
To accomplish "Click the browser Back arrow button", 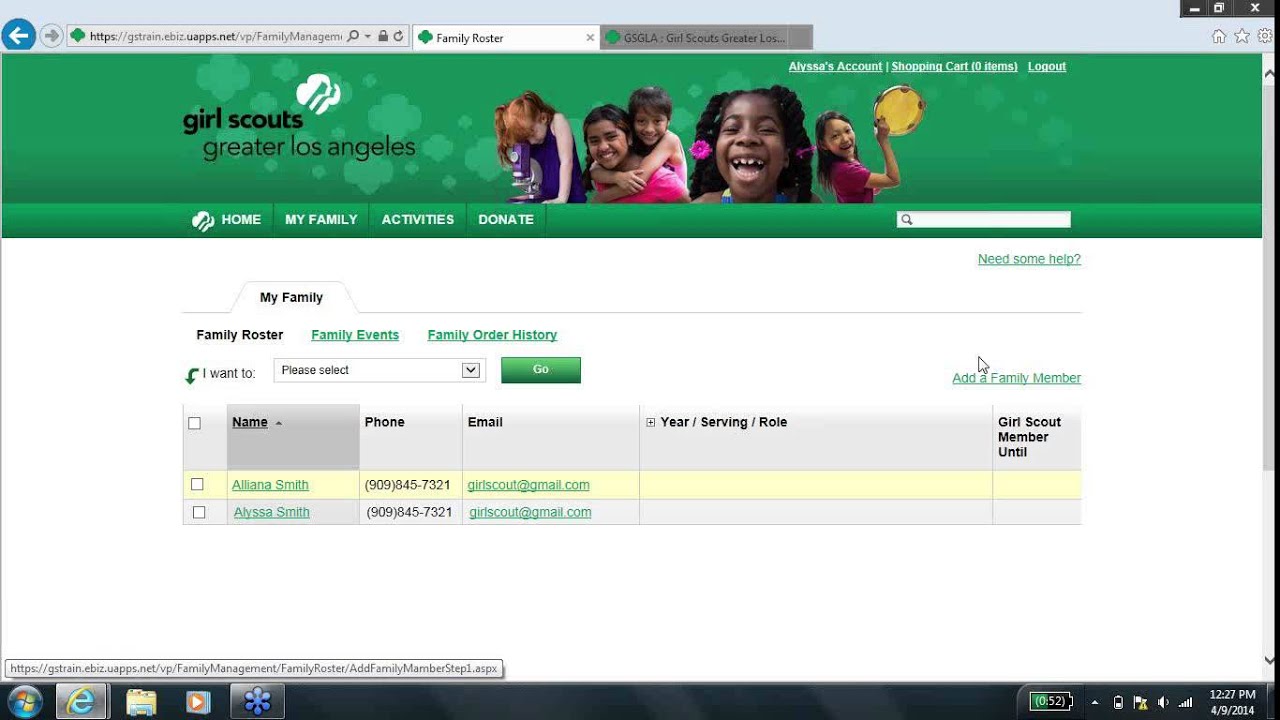I will (x=18, y=36).
